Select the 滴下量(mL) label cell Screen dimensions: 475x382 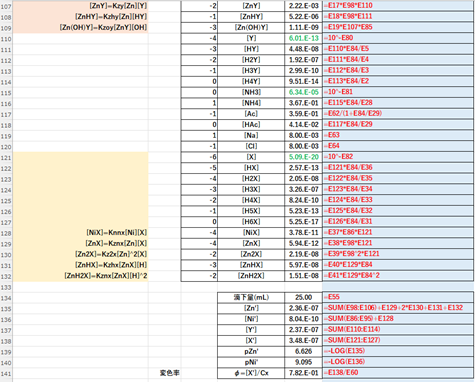251,297
